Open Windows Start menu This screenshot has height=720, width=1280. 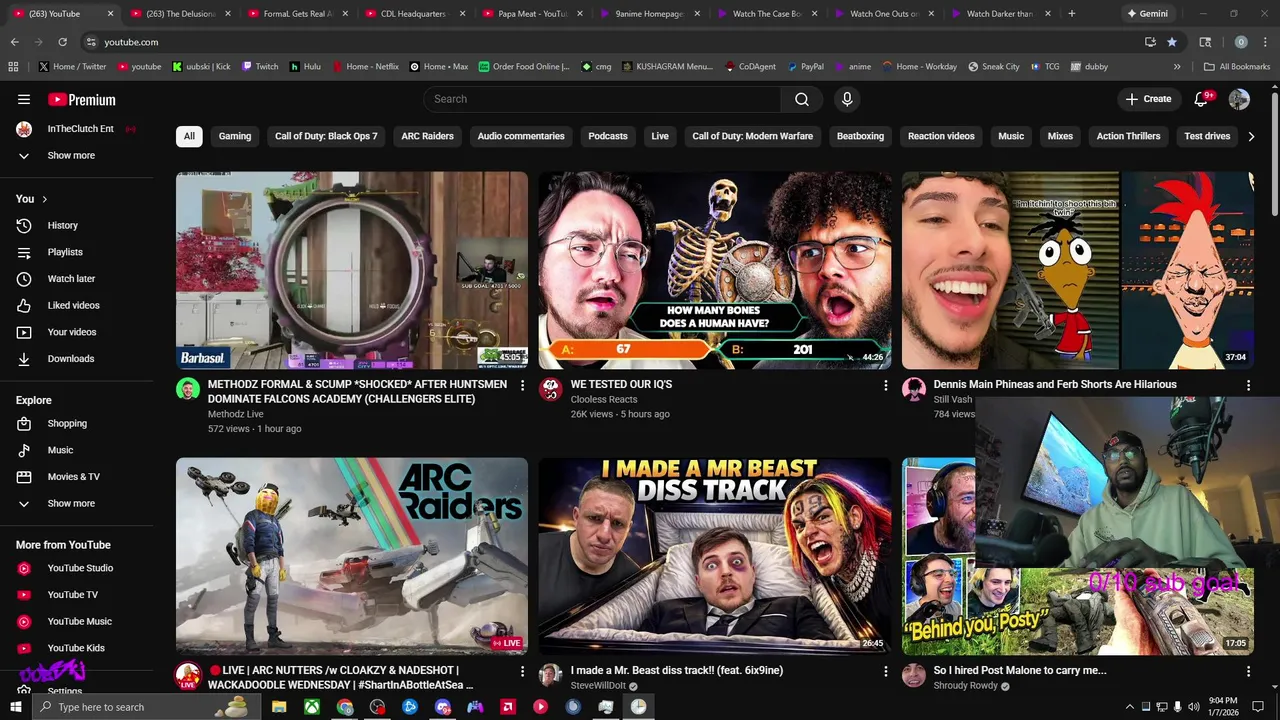tap(16, 707)
